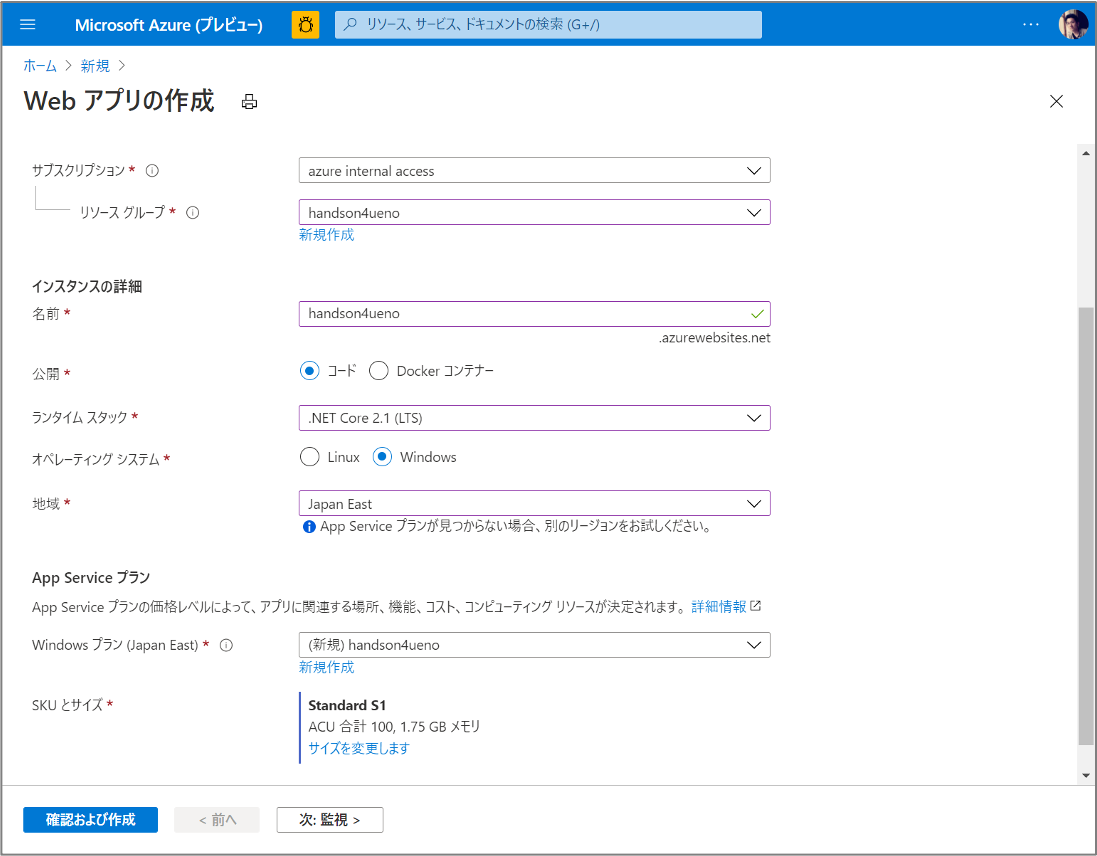The height and width of the screenshot is (856, 1097).
Task: Click 新規作成 under Windows plan
Action: click(327, 667)
